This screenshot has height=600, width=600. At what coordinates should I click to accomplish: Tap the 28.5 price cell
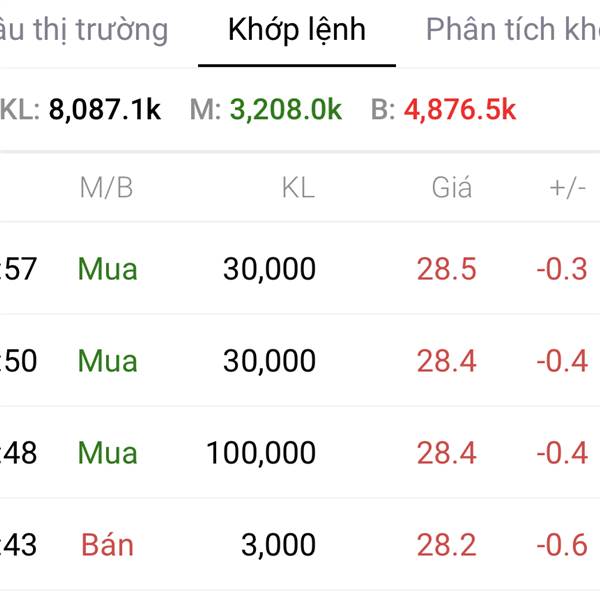447,269
